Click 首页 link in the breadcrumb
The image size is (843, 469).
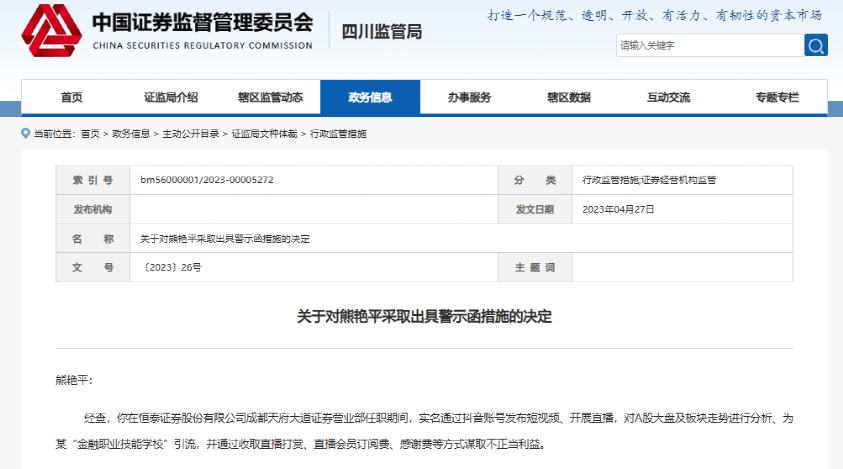click(x=90, y=133)
